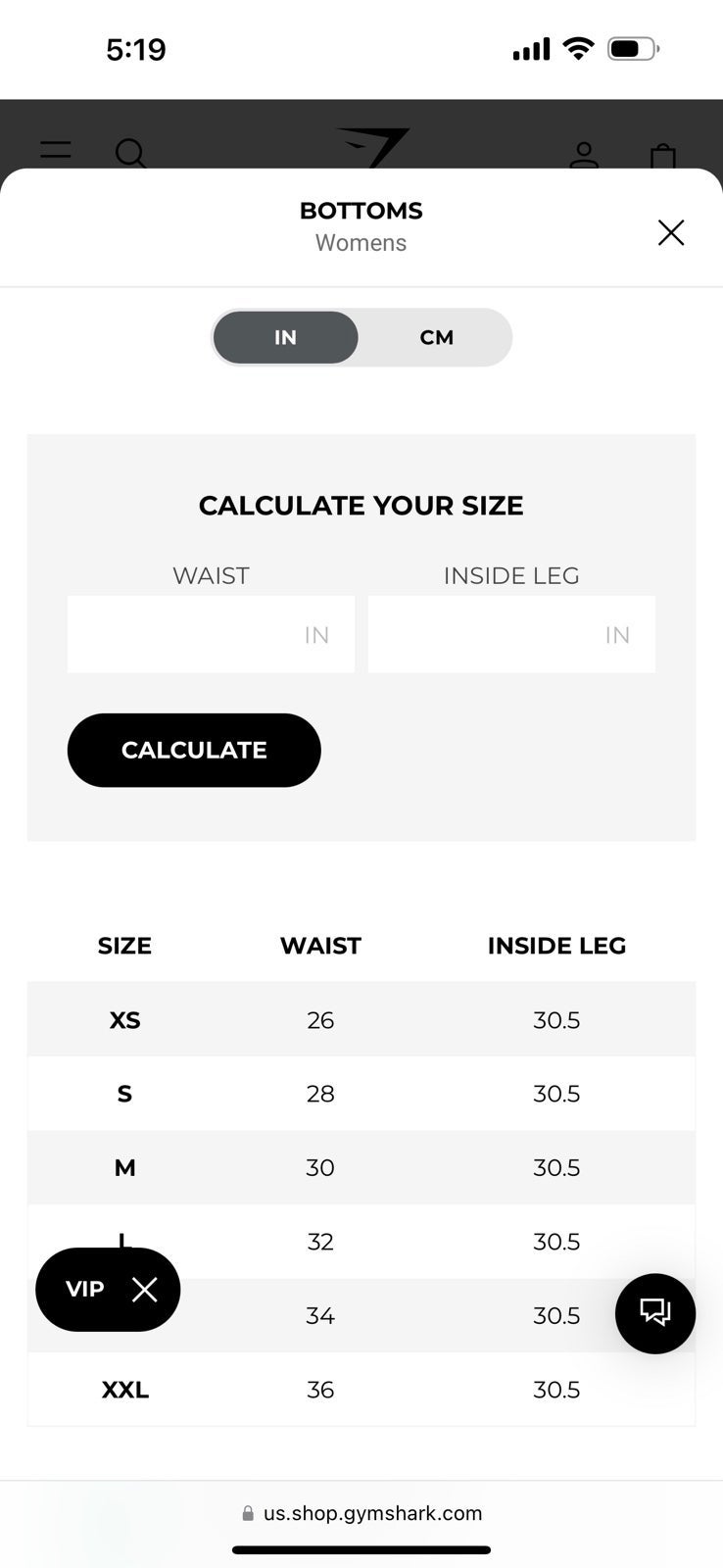Viewport: 723px width, 1568px height.
Task: Click the Calculate button
Action: click(194, 750)
